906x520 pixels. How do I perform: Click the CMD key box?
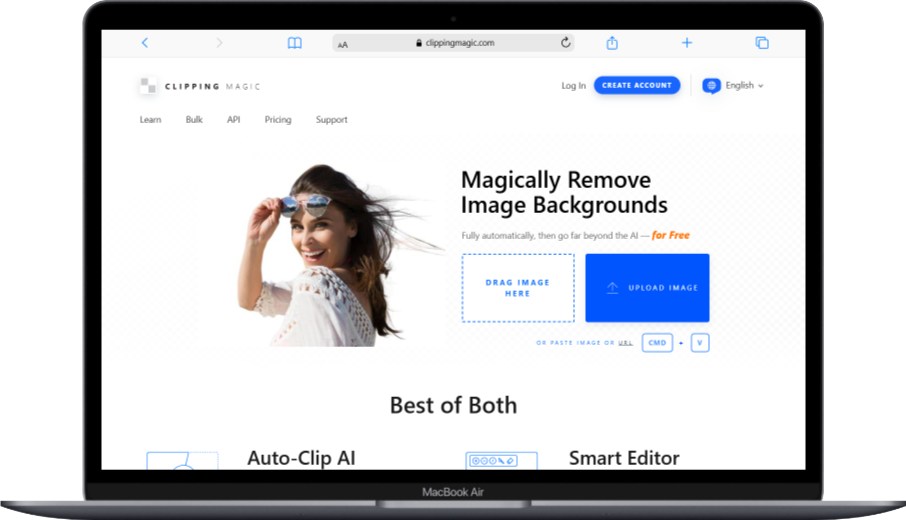[x=658, y=343]
